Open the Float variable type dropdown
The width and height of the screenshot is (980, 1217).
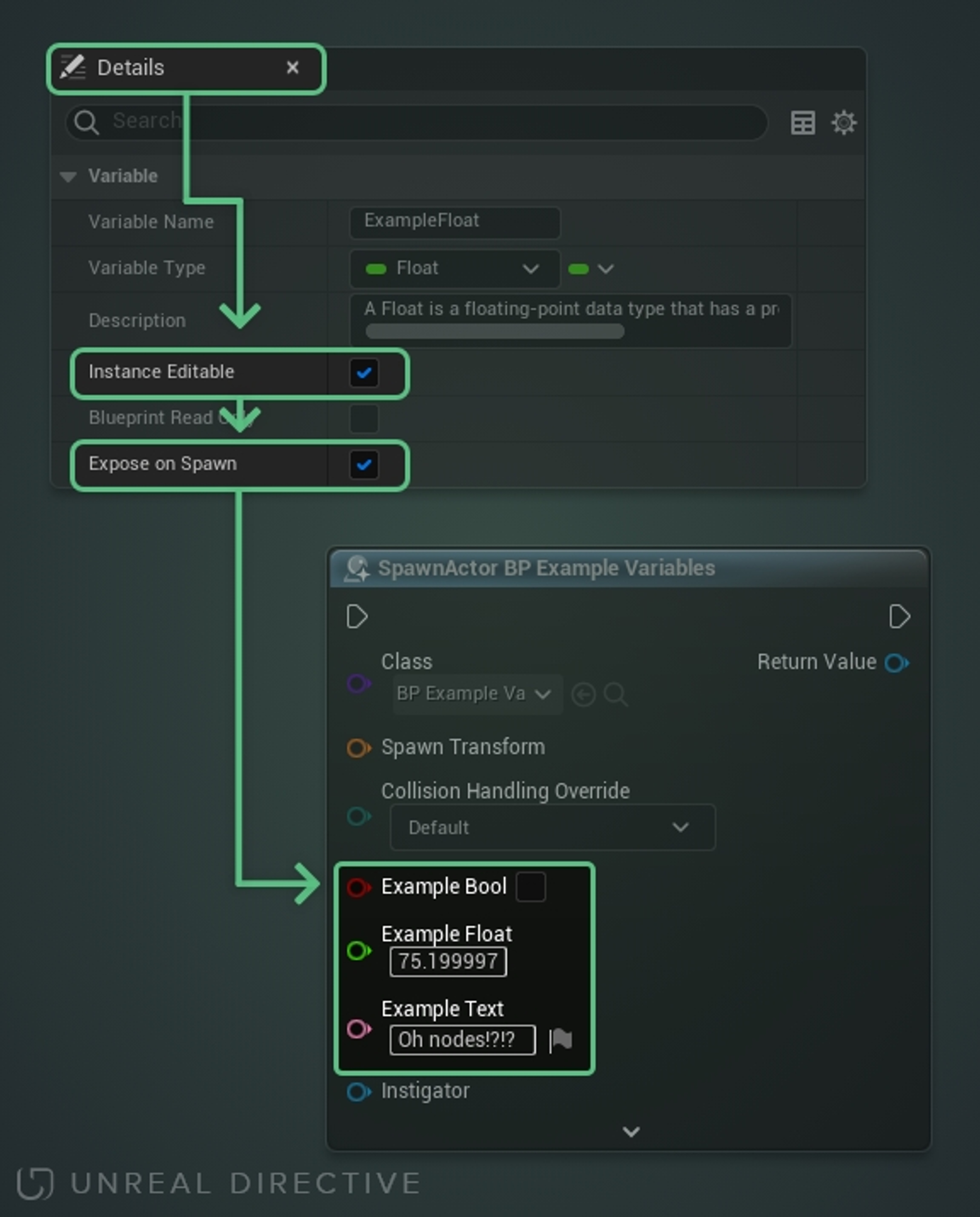tap(455, 268)
